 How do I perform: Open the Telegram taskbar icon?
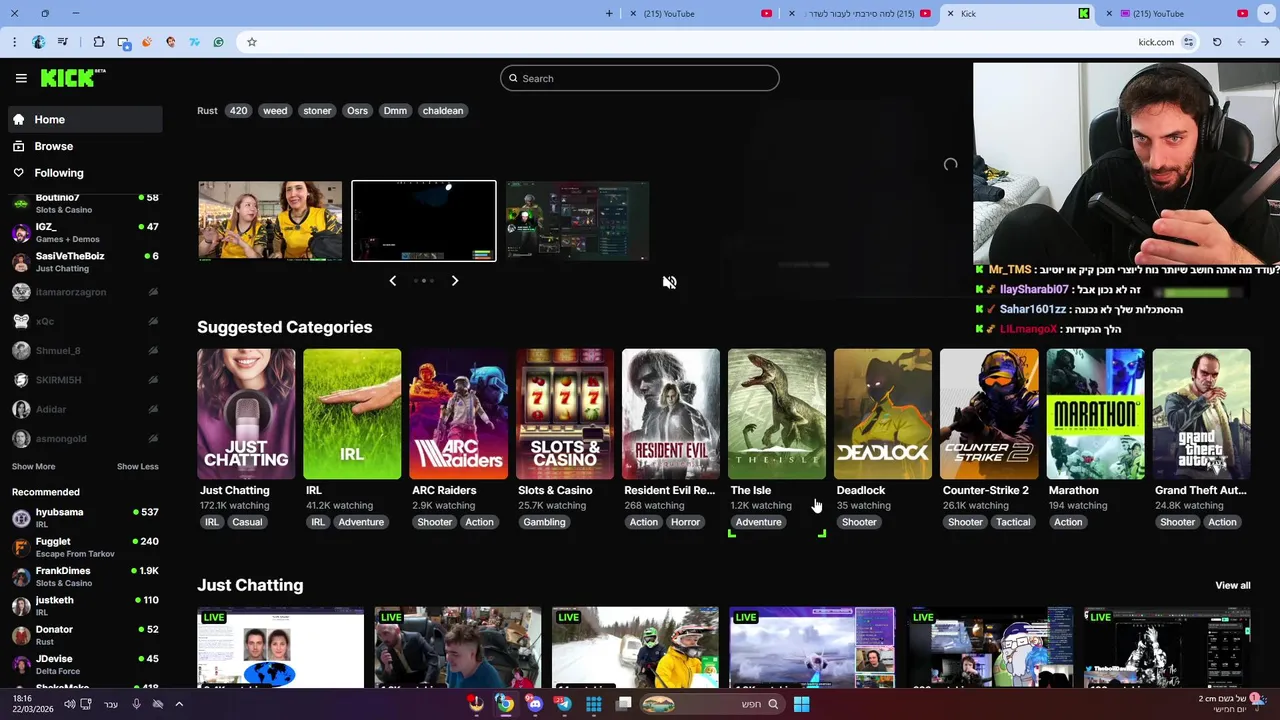564,704
